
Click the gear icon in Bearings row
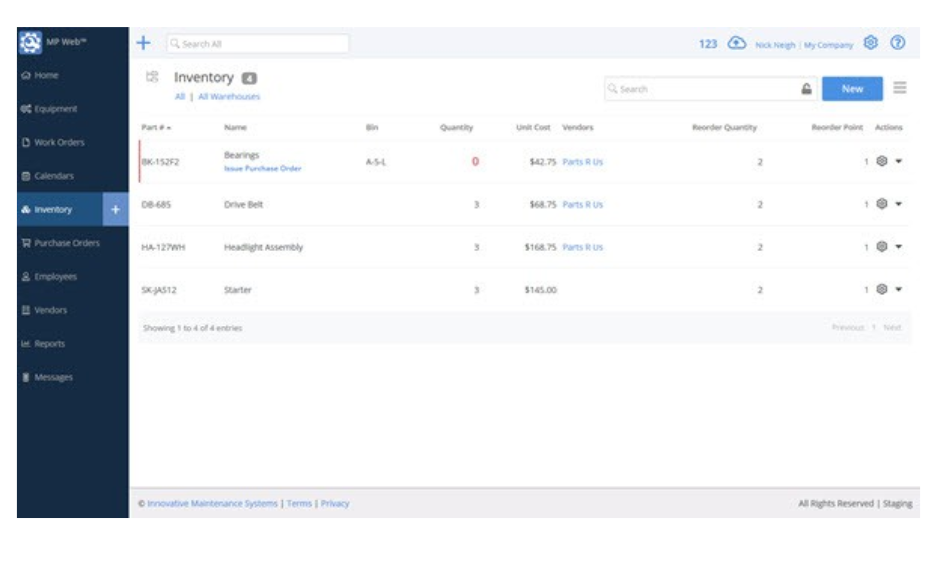click(x=882, y=162)
